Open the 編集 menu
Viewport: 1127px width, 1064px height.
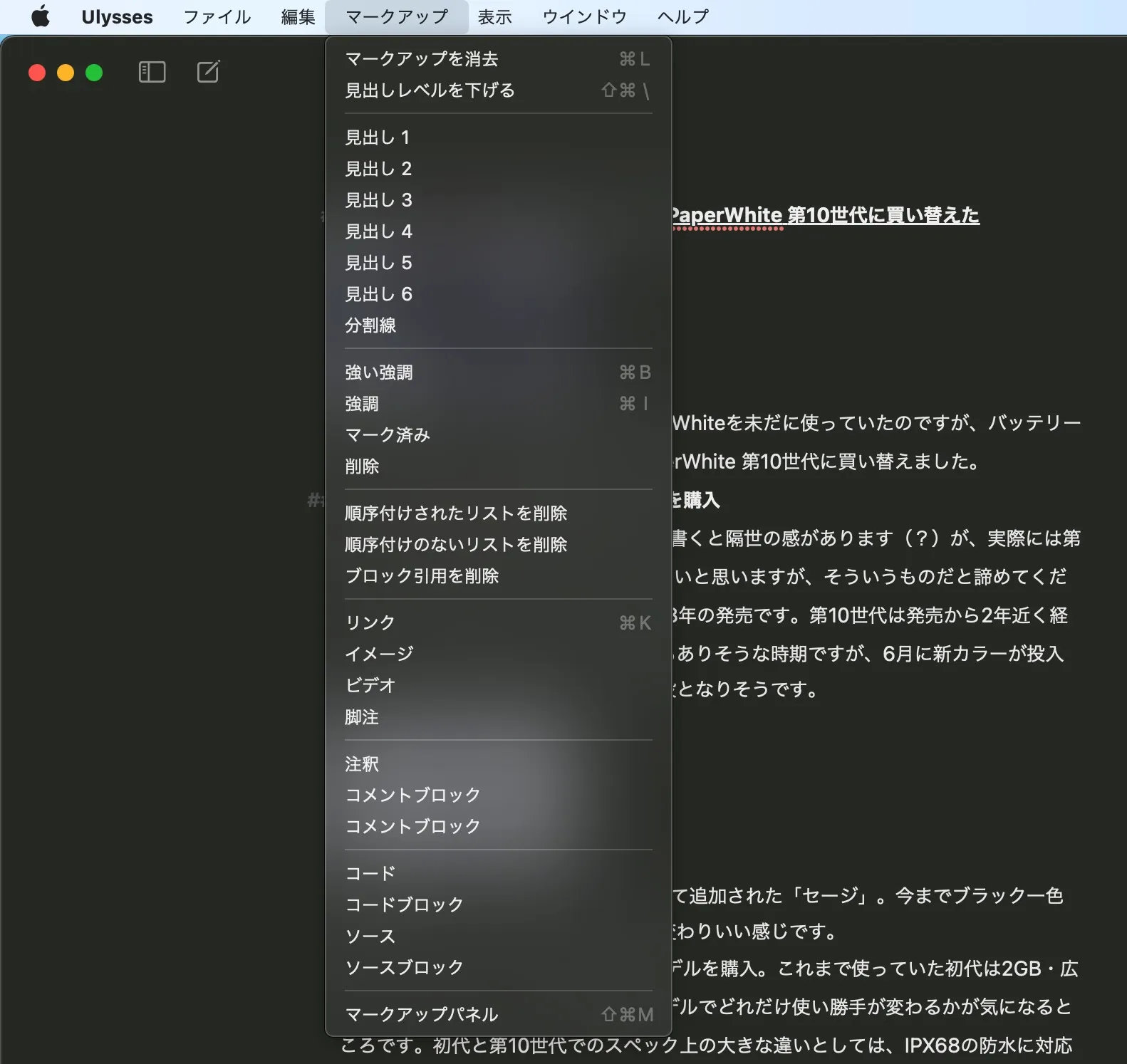coord(298,16)
